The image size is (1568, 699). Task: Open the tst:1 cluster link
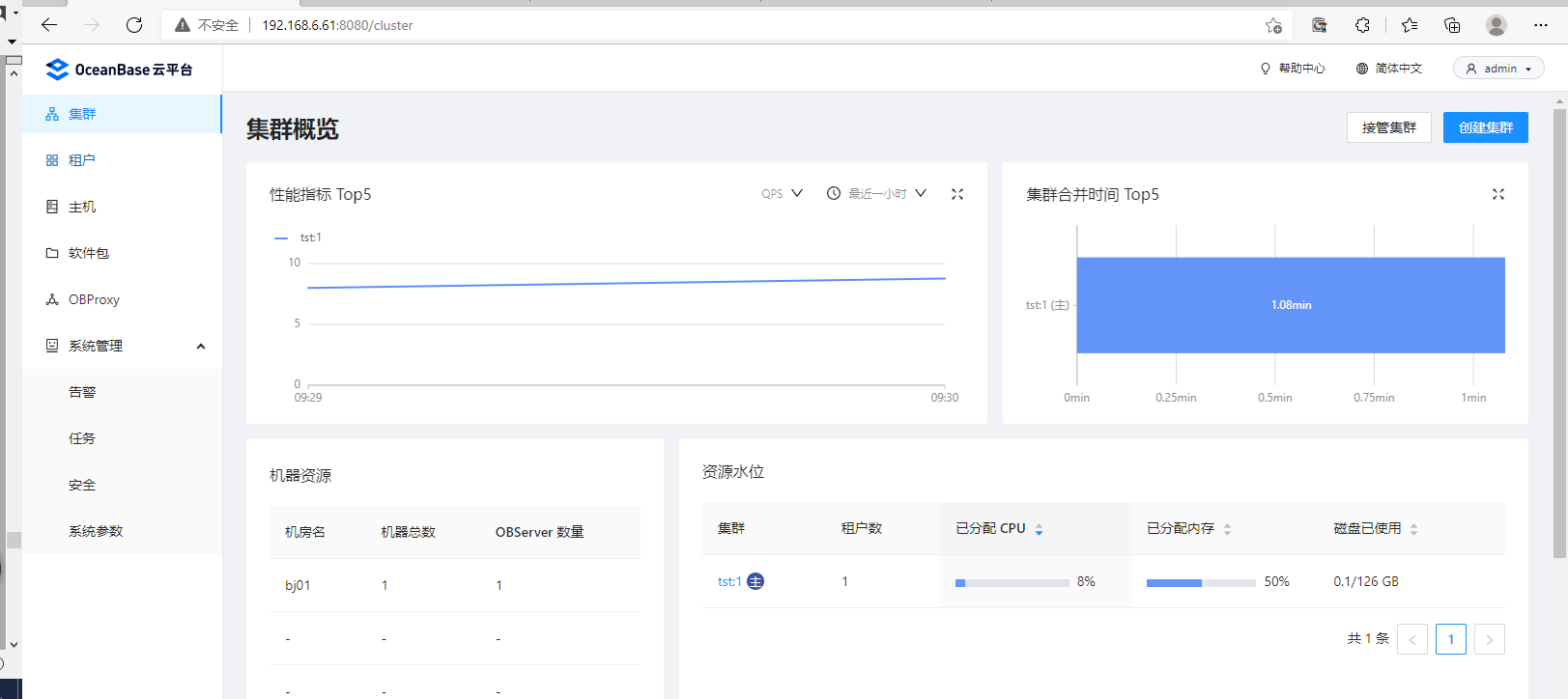click(729, 581)
